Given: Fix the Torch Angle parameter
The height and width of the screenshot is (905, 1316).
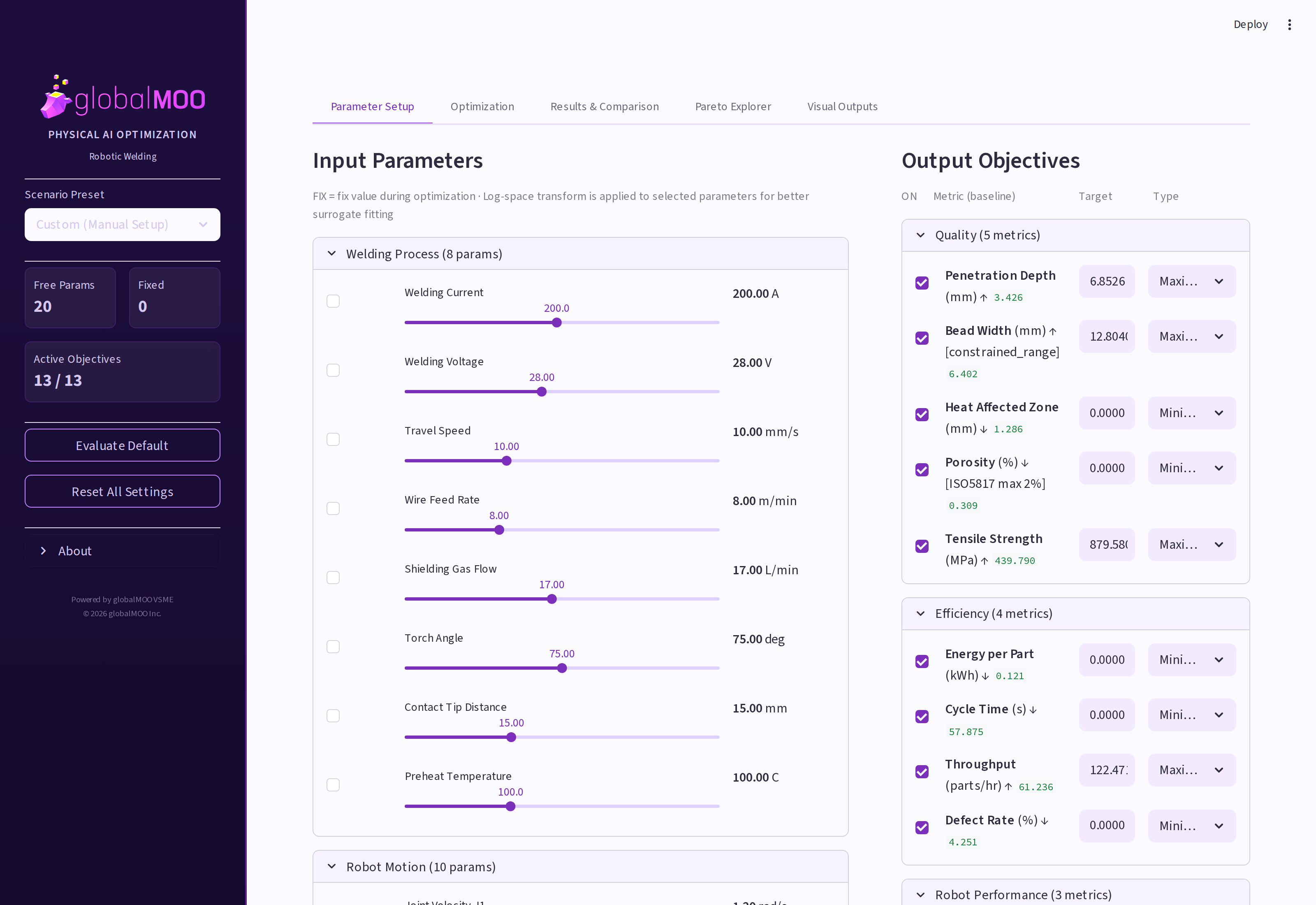Looking at the screenshot, I should 333,646.
